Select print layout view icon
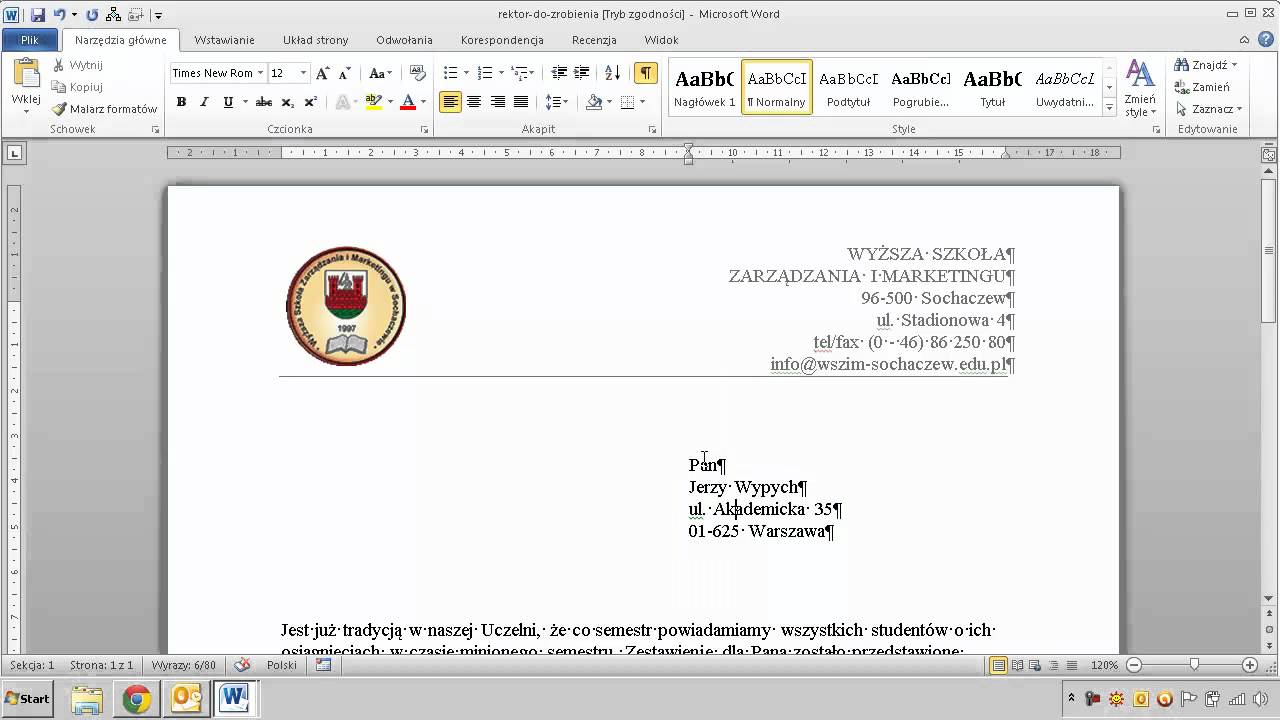Viewport: 1280px width, 720px height. [998, 665]
